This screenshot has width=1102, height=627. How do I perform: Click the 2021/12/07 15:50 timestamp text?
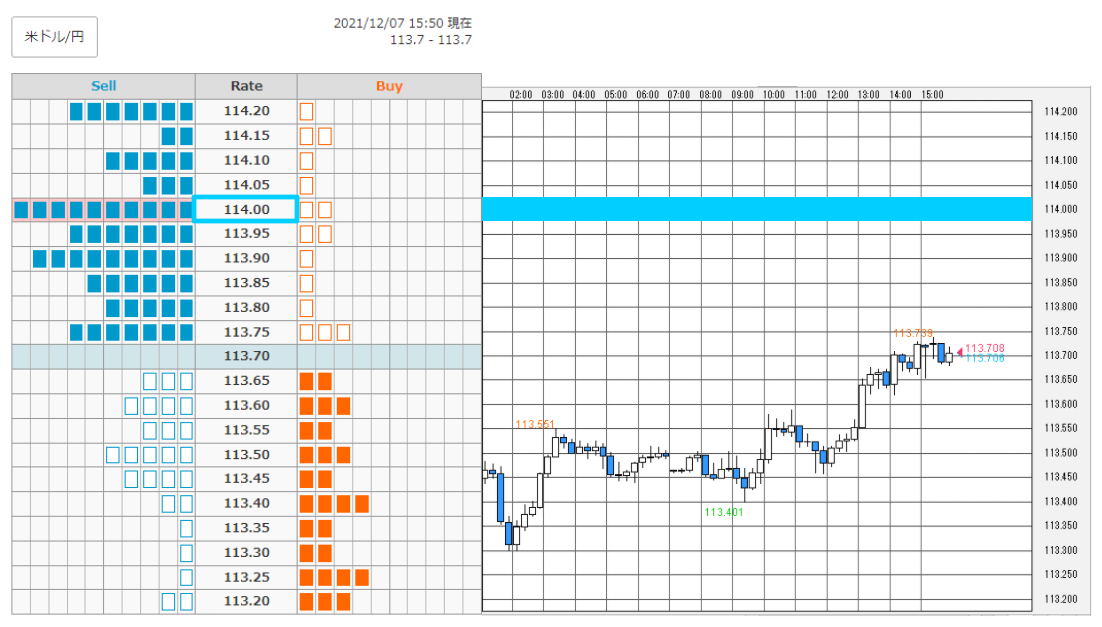[403, 23]
